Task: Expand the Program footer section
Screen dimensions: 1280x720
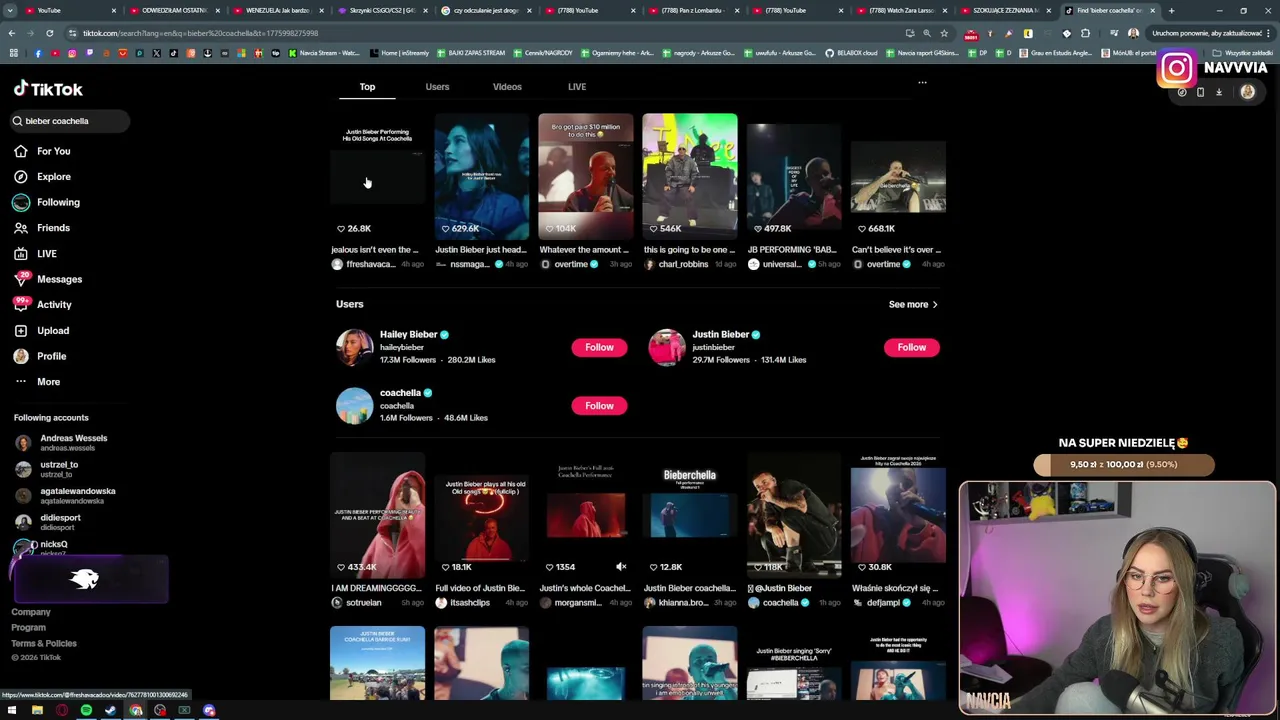Action: tap(28, 628)
